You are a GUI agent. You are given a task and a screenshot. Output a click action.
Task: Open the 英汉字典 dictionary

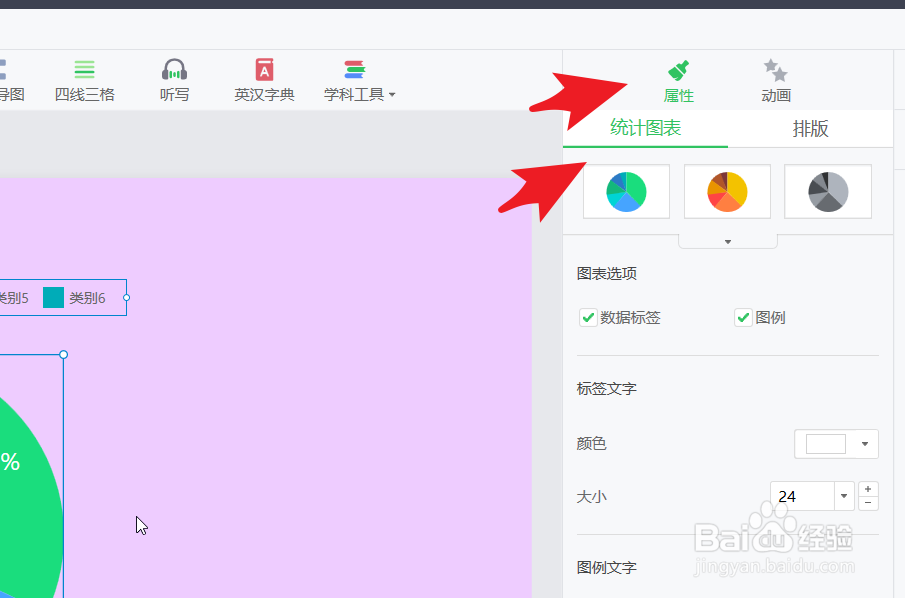[x=264, y=81]
